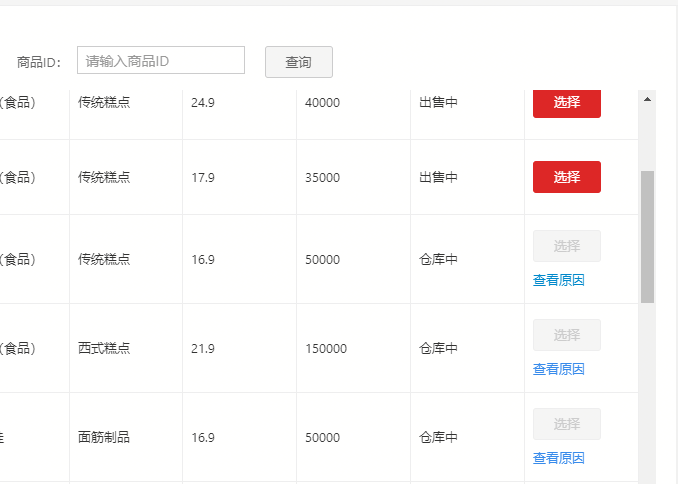Click 出售中 status in the 40000 row

[438, 103]
